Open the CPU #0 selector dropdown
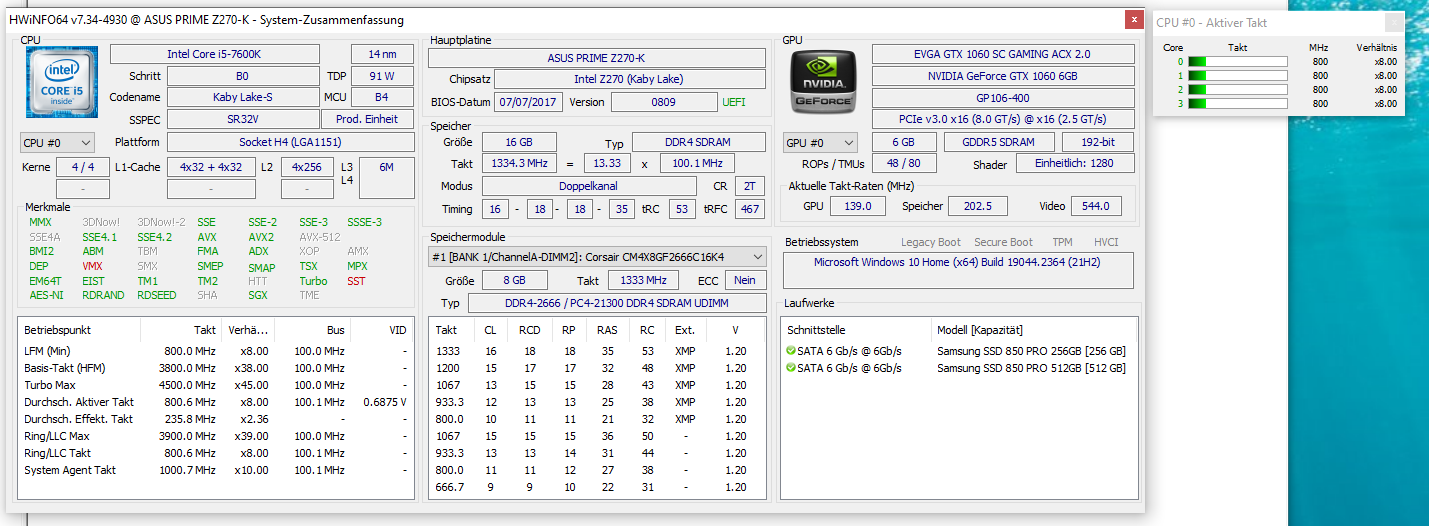Screen dimensions: 1429x526 58,143
